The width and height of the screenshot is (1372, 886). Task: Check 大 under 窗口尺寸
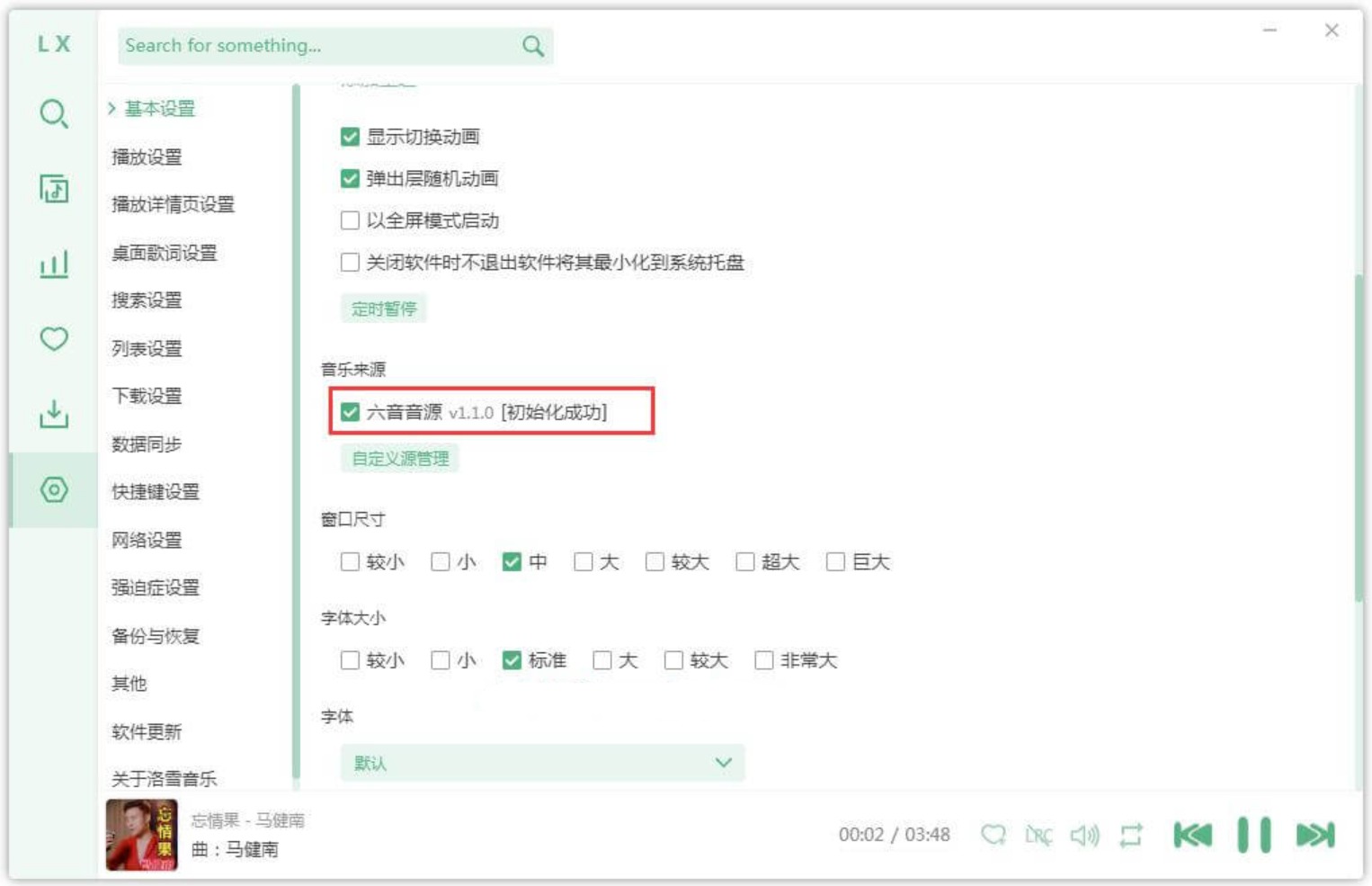click(585, 561)
